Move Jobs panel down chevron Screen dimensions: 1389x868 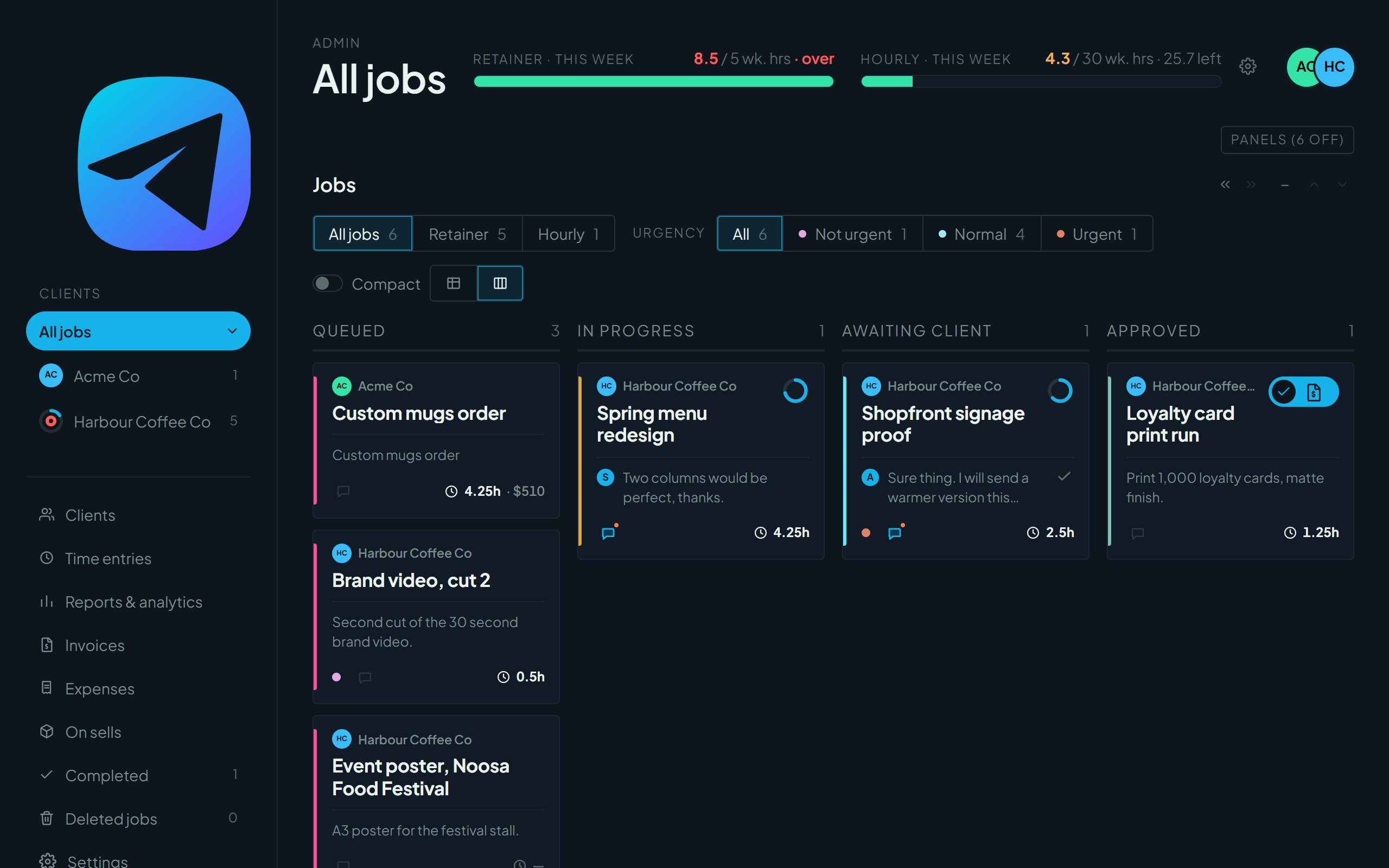pyautogui.click(x=1342, y=184)
